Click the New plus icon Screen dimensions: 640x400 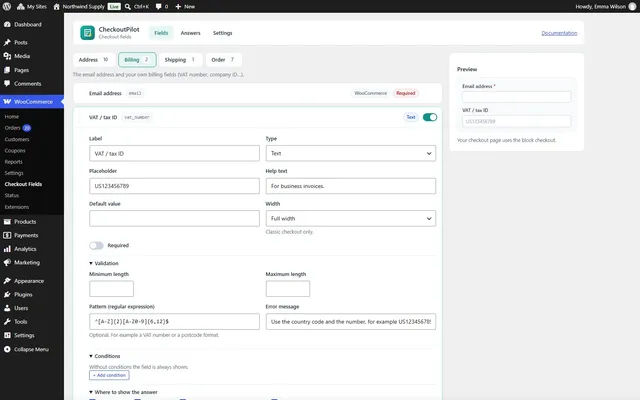(178, 7)
